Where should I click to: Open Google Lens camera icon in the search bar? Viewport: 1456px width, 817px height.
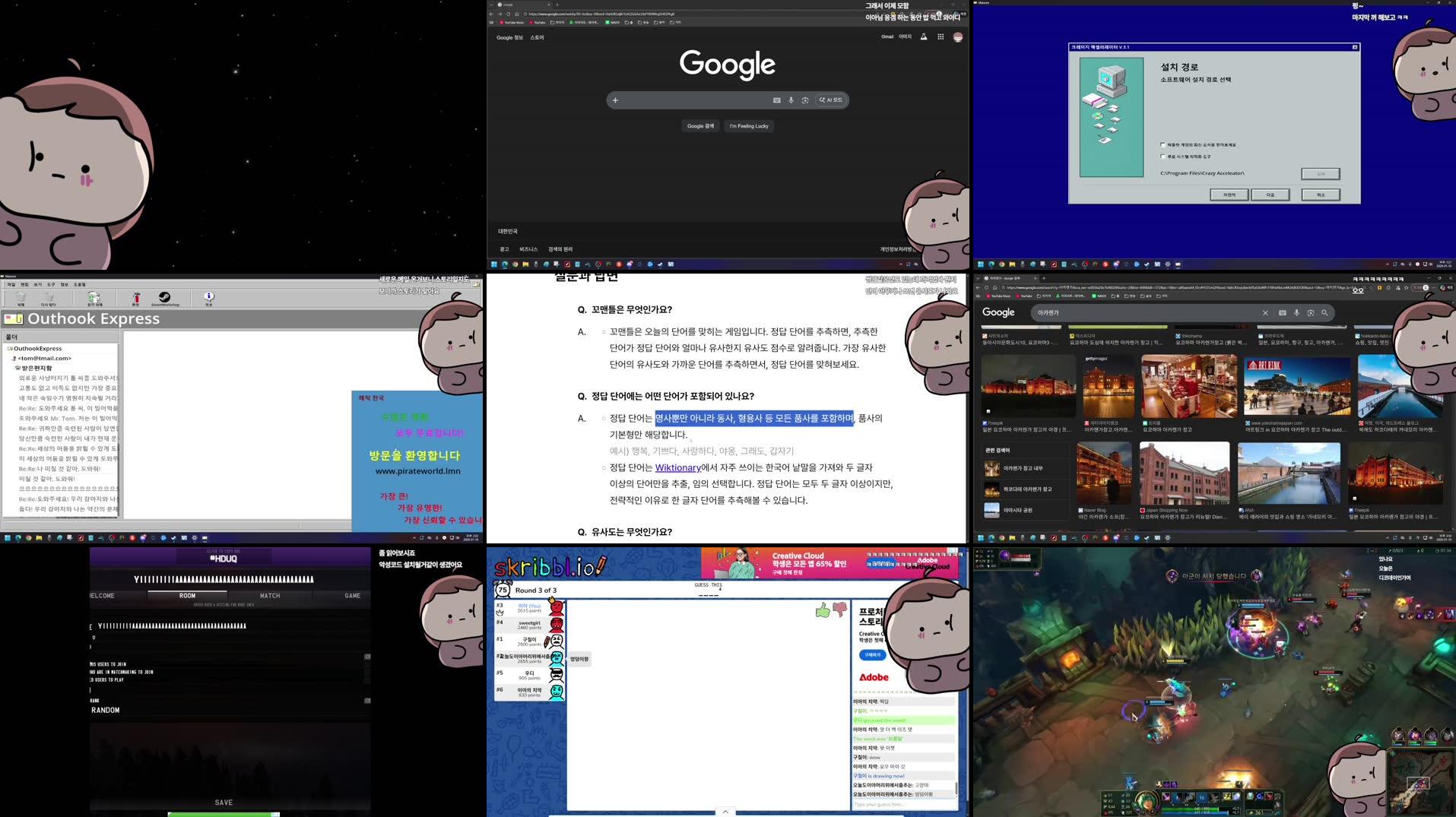[x=805, y=100]
